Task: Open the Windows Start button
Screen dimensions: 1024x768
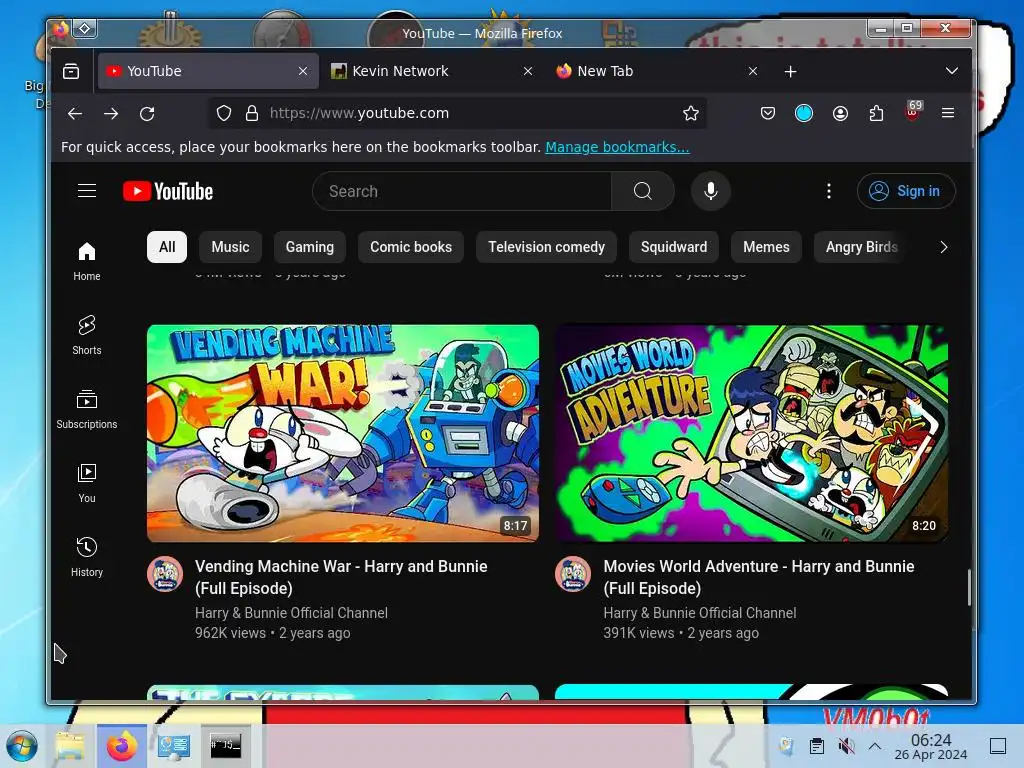Action: (22, 746)
